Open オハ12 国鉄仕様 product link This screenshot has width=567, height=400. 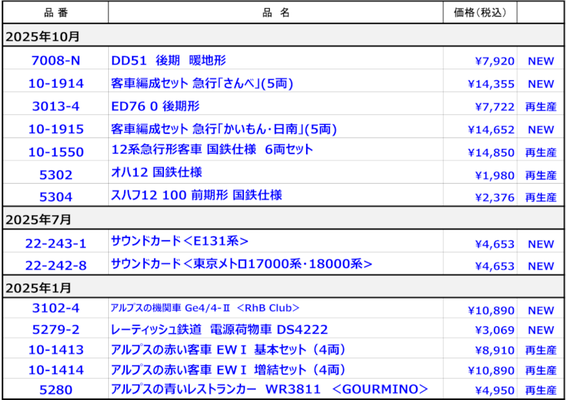coord(156,172)
